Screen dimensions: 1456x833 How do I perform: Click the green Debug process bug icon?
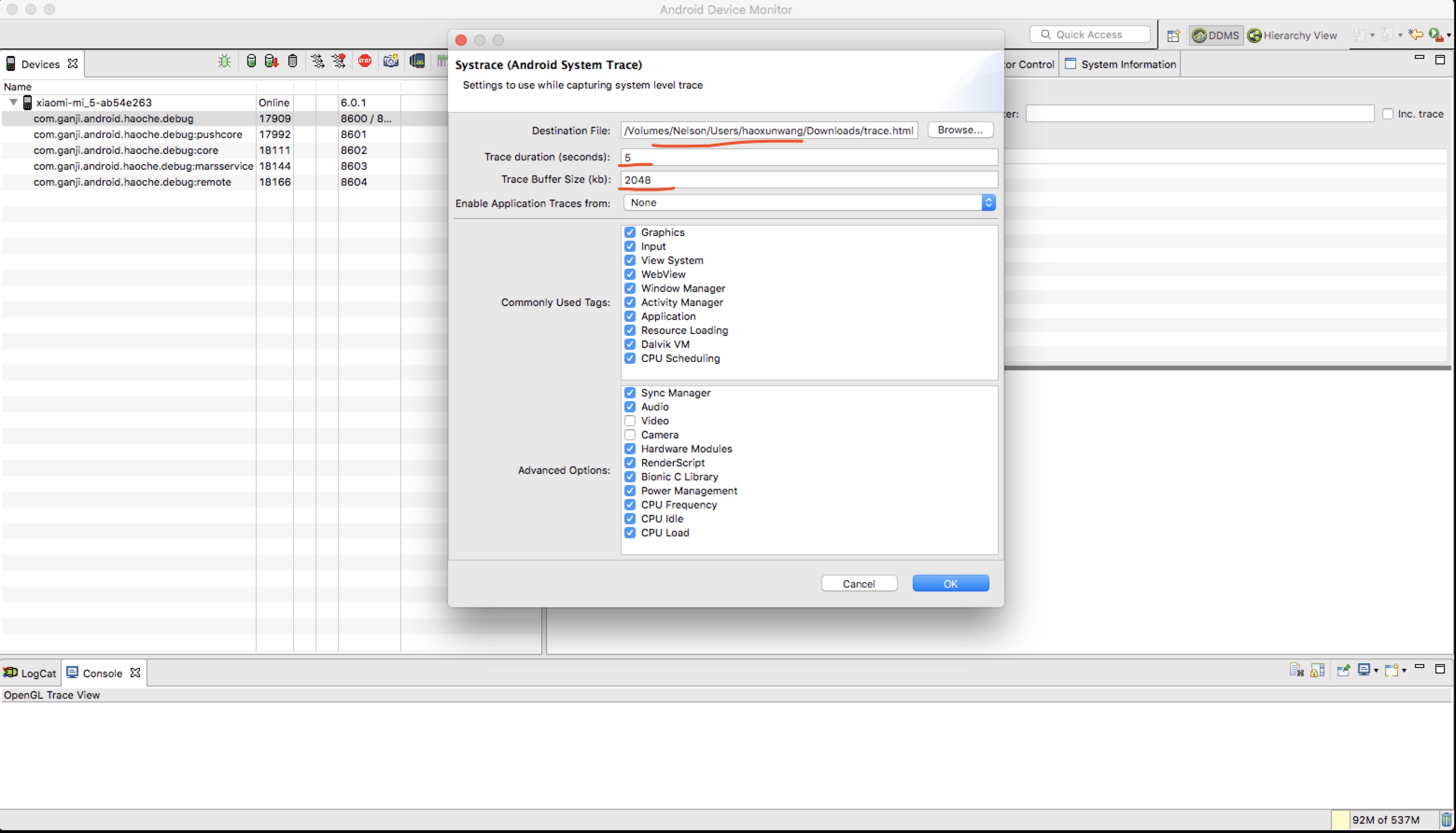(224, 61)
